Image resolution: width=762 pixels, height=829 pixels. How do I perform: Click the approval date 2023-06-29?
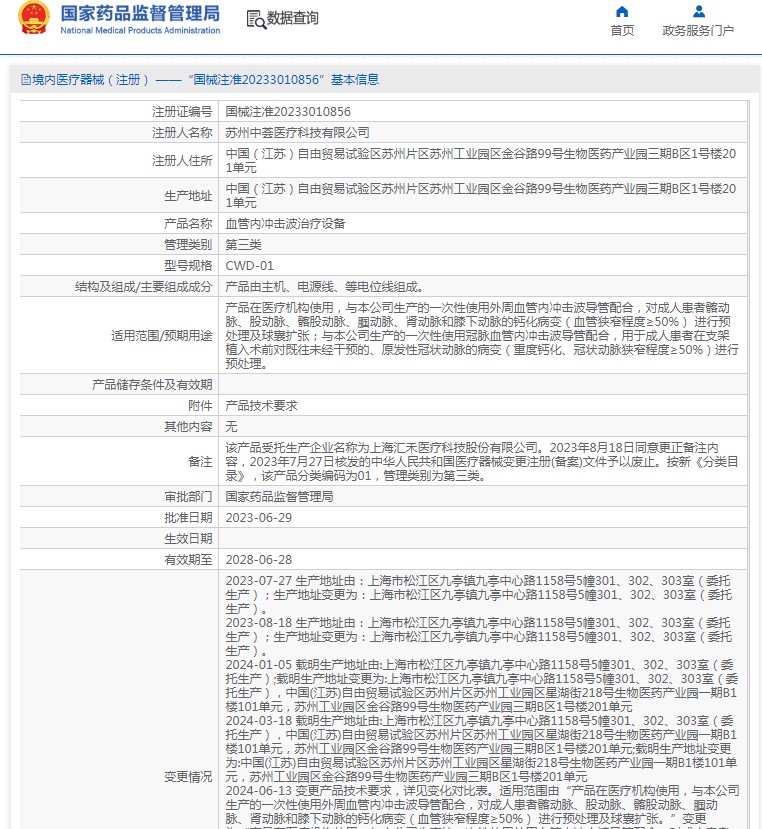tap(259, 517)
